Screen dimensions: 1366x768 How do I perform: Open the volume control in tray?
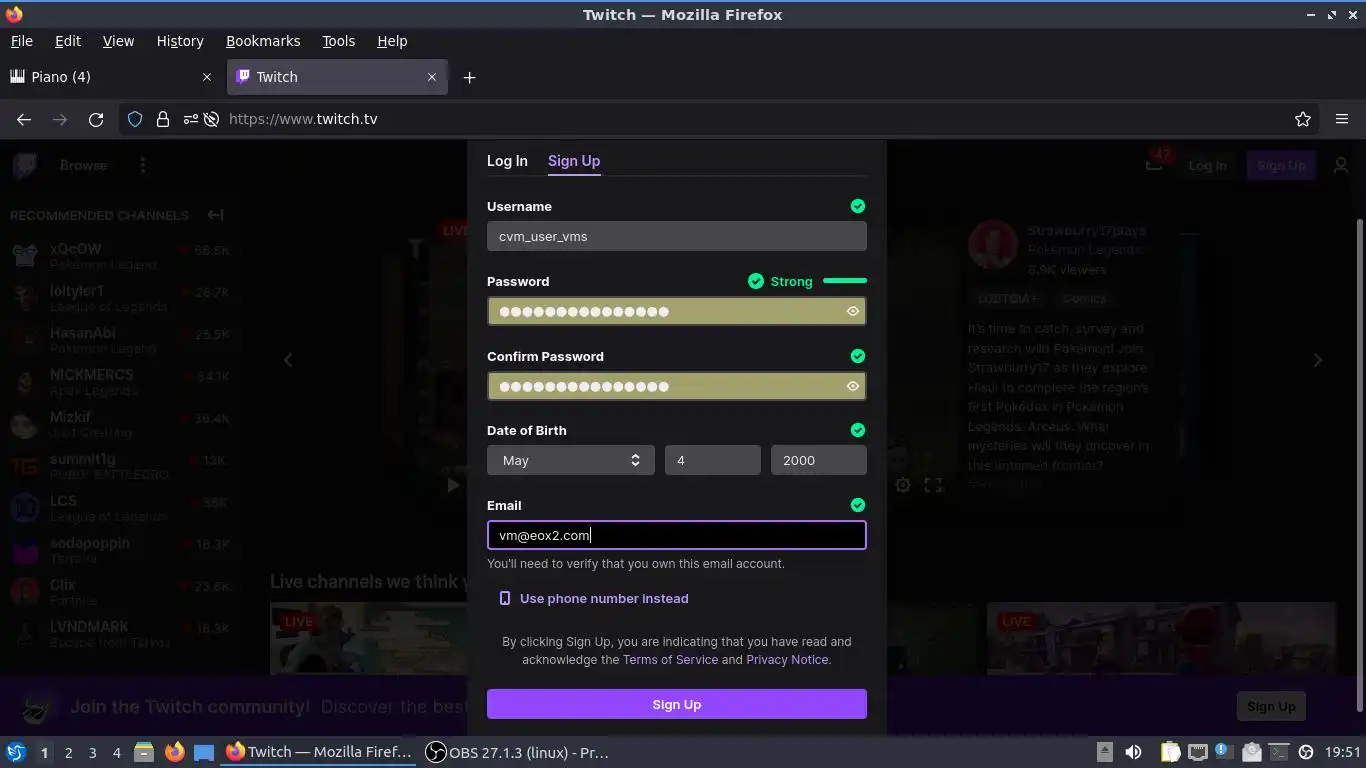tap(1133, 752)
